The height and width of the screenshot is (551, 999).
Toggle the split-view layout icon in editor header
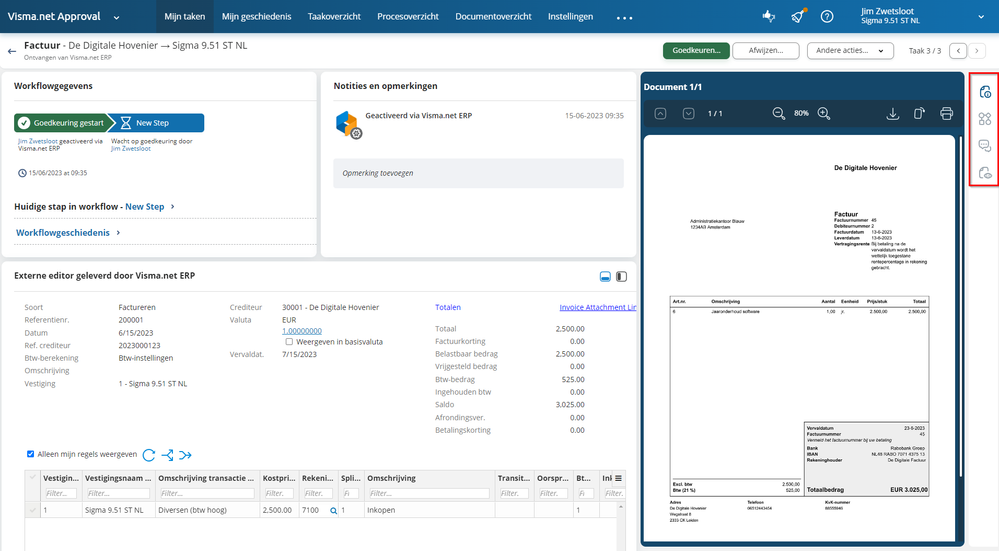pyautogui.click(x=621, y=276)
